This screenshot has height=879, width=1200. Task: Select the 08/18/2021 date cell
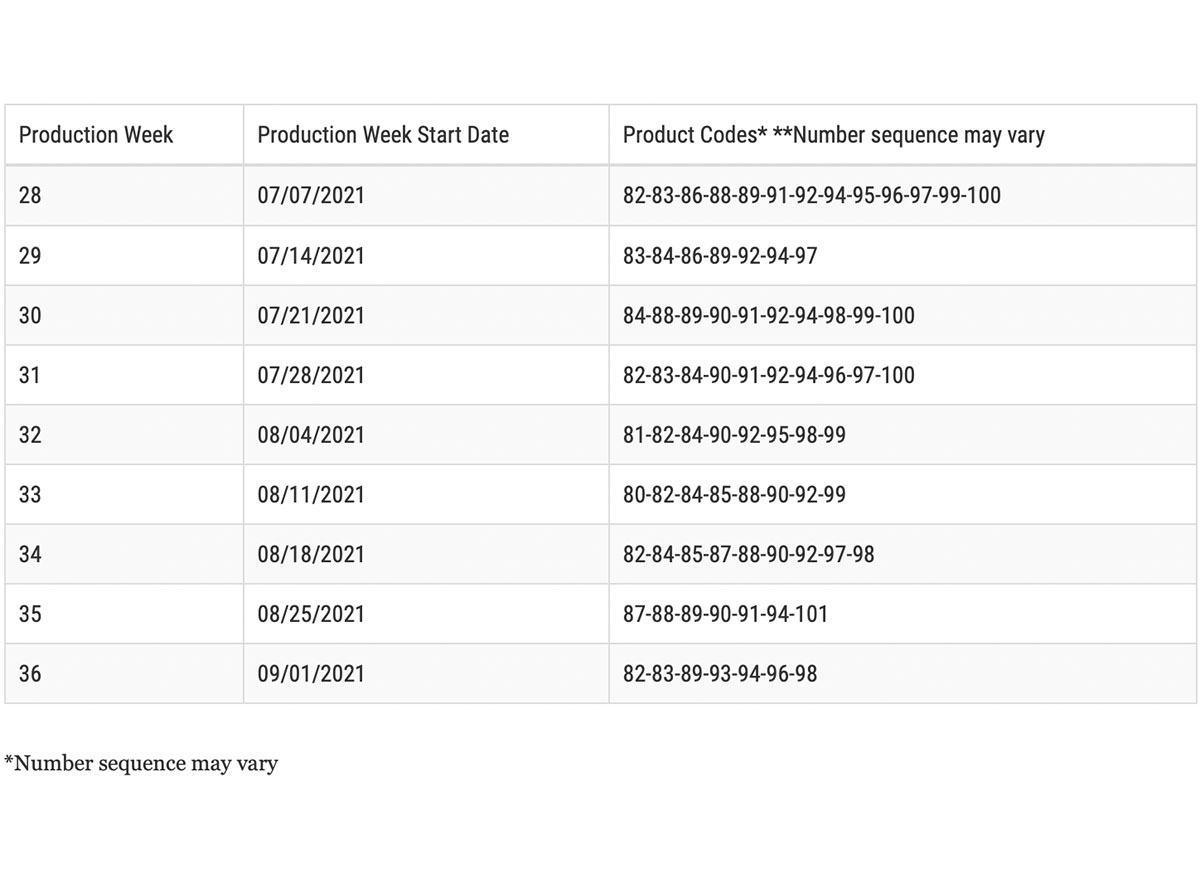[311, 554]
